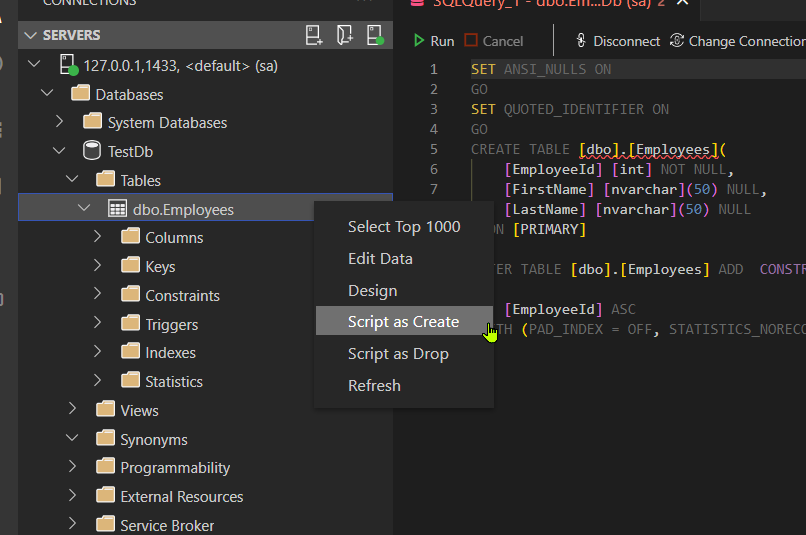Click the server icon for 127.0.0.1,1433

(68, 65)
